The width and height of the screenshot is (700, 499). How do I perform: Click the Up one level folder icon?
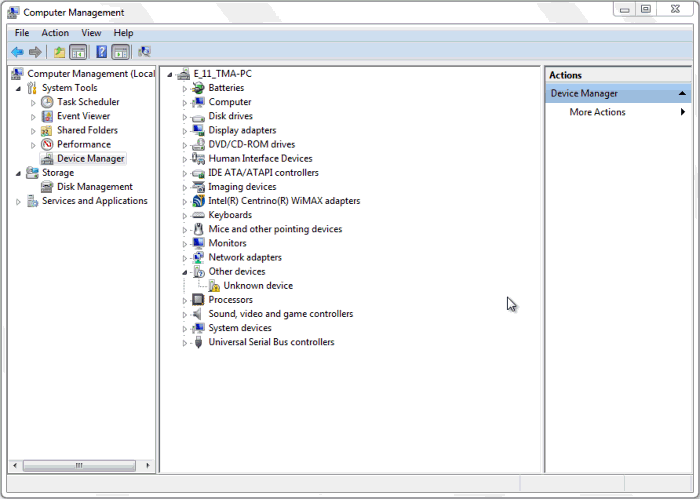(x=59, y=52)
